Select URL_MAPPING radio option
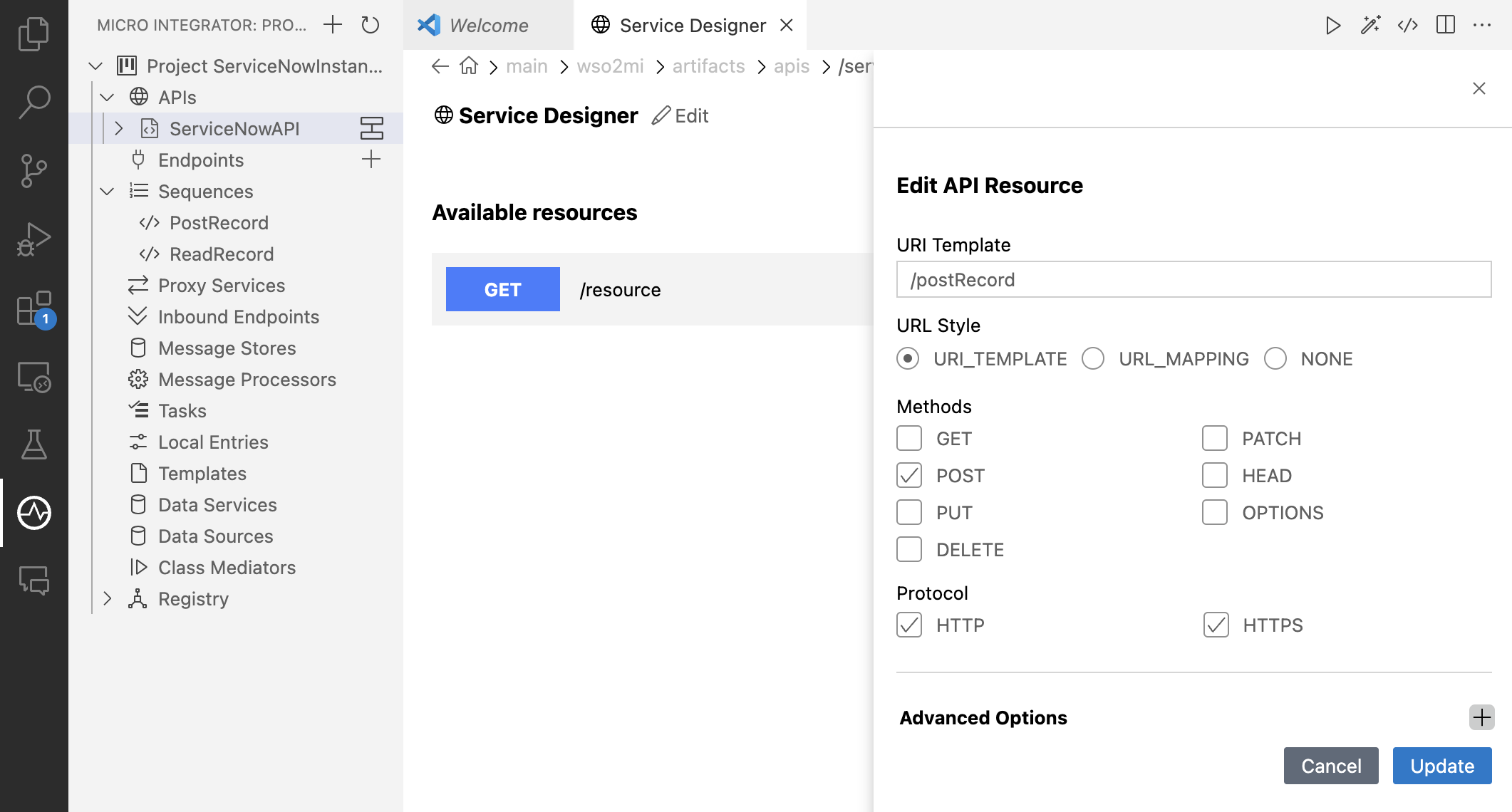This screenshot has height=812, width=1512. pyautogui.click(x=1093, y=358)
